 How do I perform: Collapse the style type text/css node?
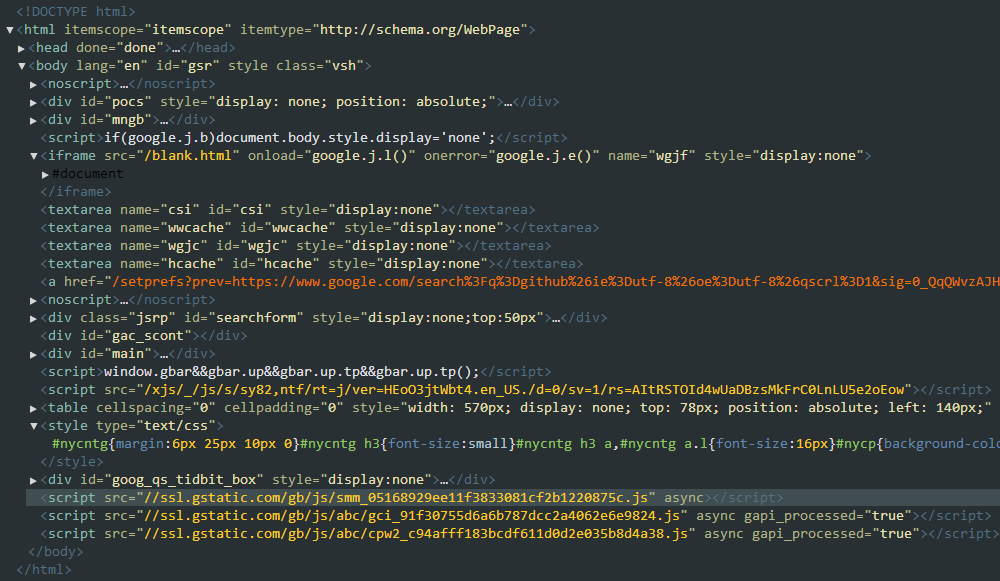[33, 425]
